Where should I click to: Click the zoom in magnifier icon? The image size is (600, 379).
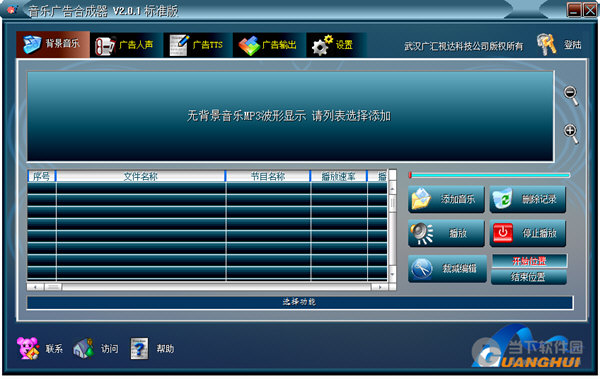tap(571, 134)
